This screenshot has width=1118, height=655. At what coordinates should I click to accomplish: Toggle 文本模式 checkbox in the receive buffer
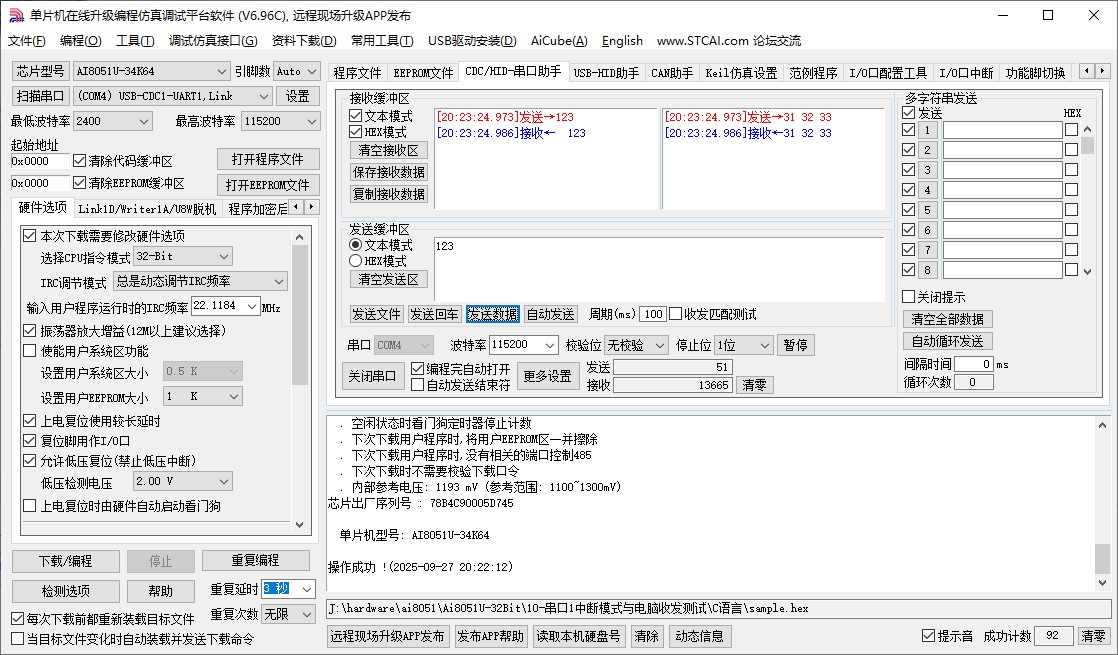click(x=356, y=116)
